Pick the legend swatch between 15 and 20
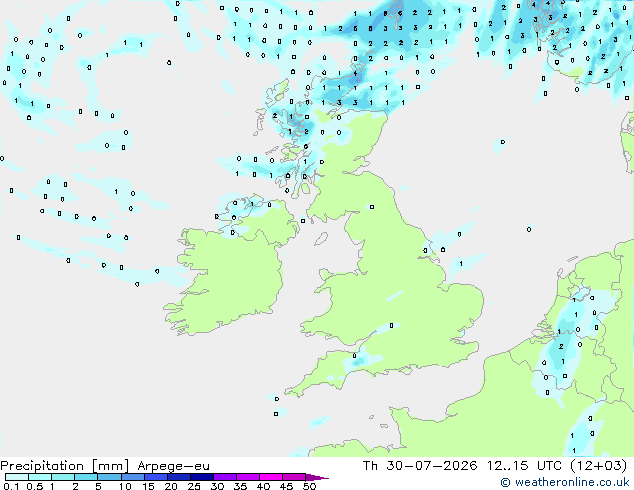This screenshot has height=490, width=634. click(156, 477)
